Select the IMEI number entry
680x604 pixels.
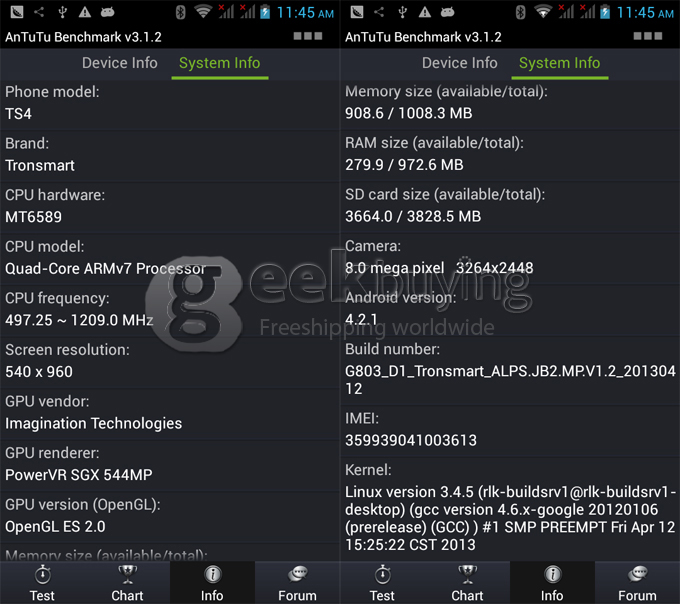click(510, 430)
